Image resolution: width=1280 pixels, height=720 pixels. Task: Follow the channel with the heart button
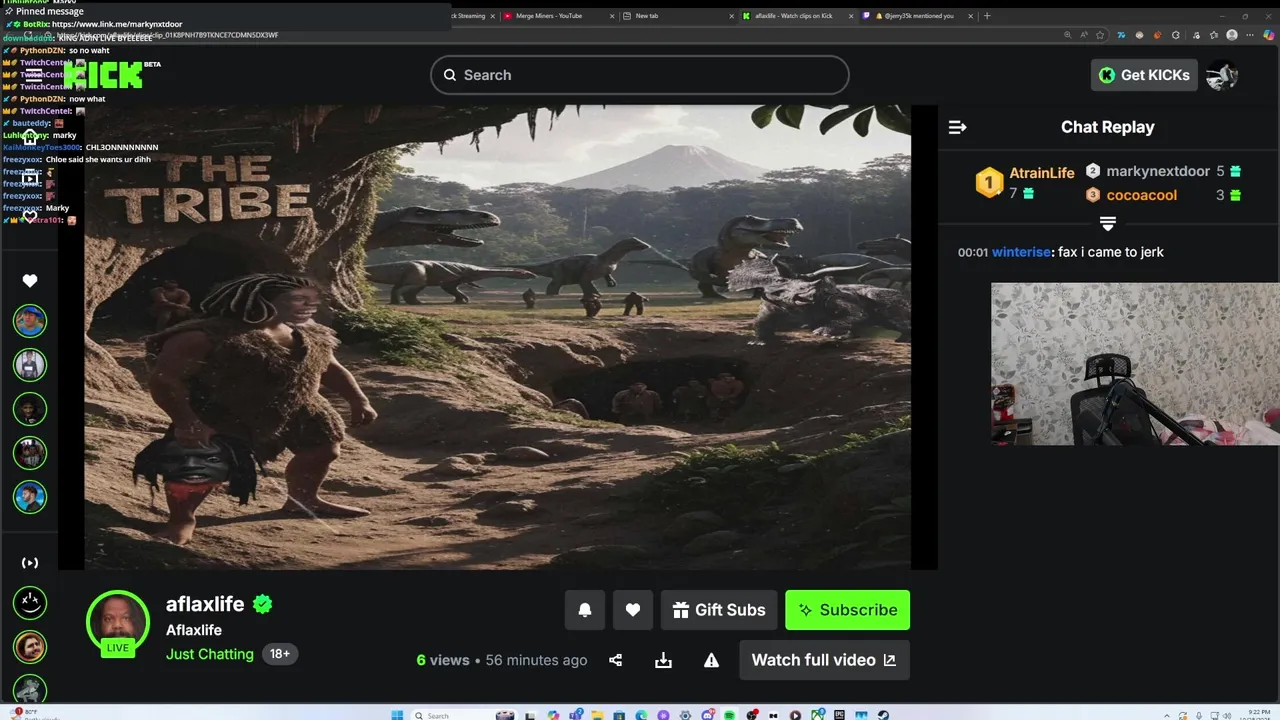[633, 610]
